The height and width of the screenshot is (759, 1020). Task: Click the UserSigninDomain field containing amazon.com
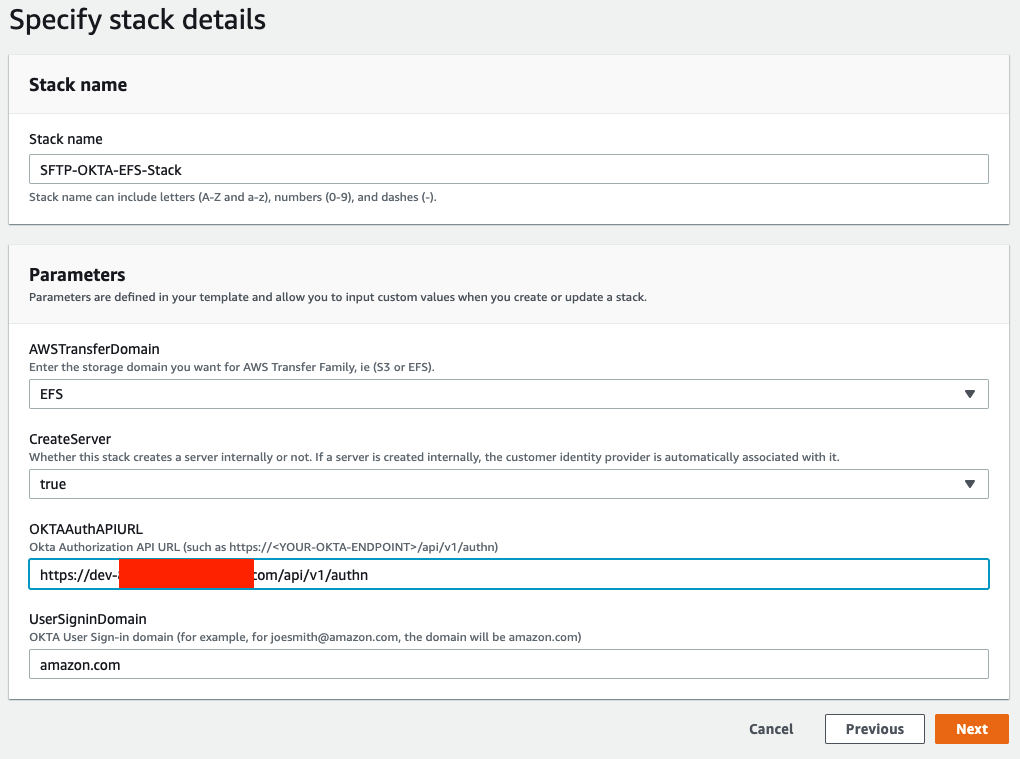507,664
